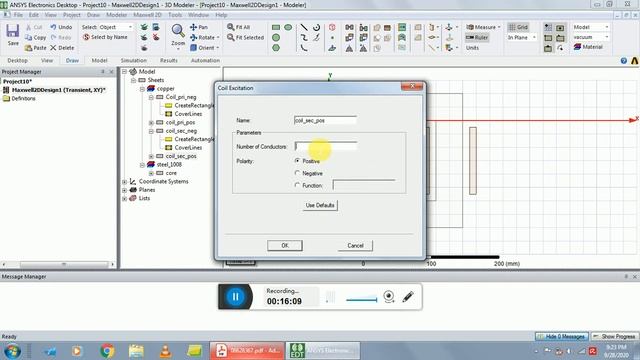Click the Paste button in the ribbon
This screenshot has width=640, height=360.
click(x=36, y=48)
